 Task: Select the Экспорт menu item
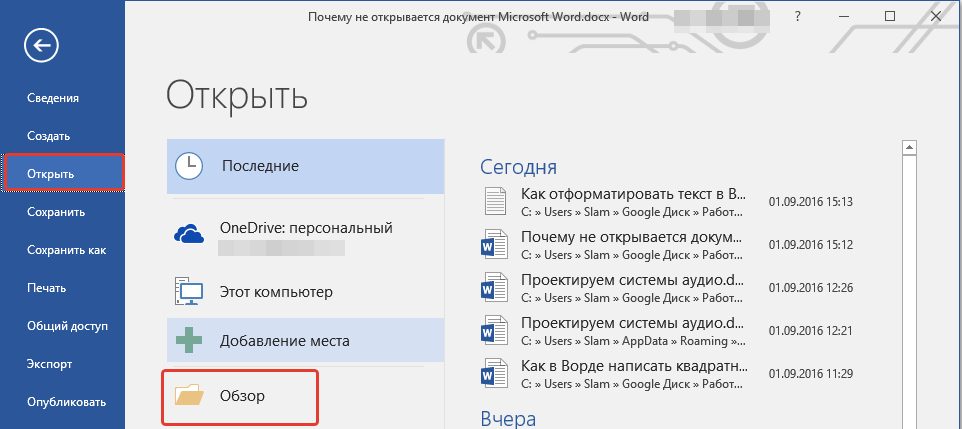tap(49, 364)
